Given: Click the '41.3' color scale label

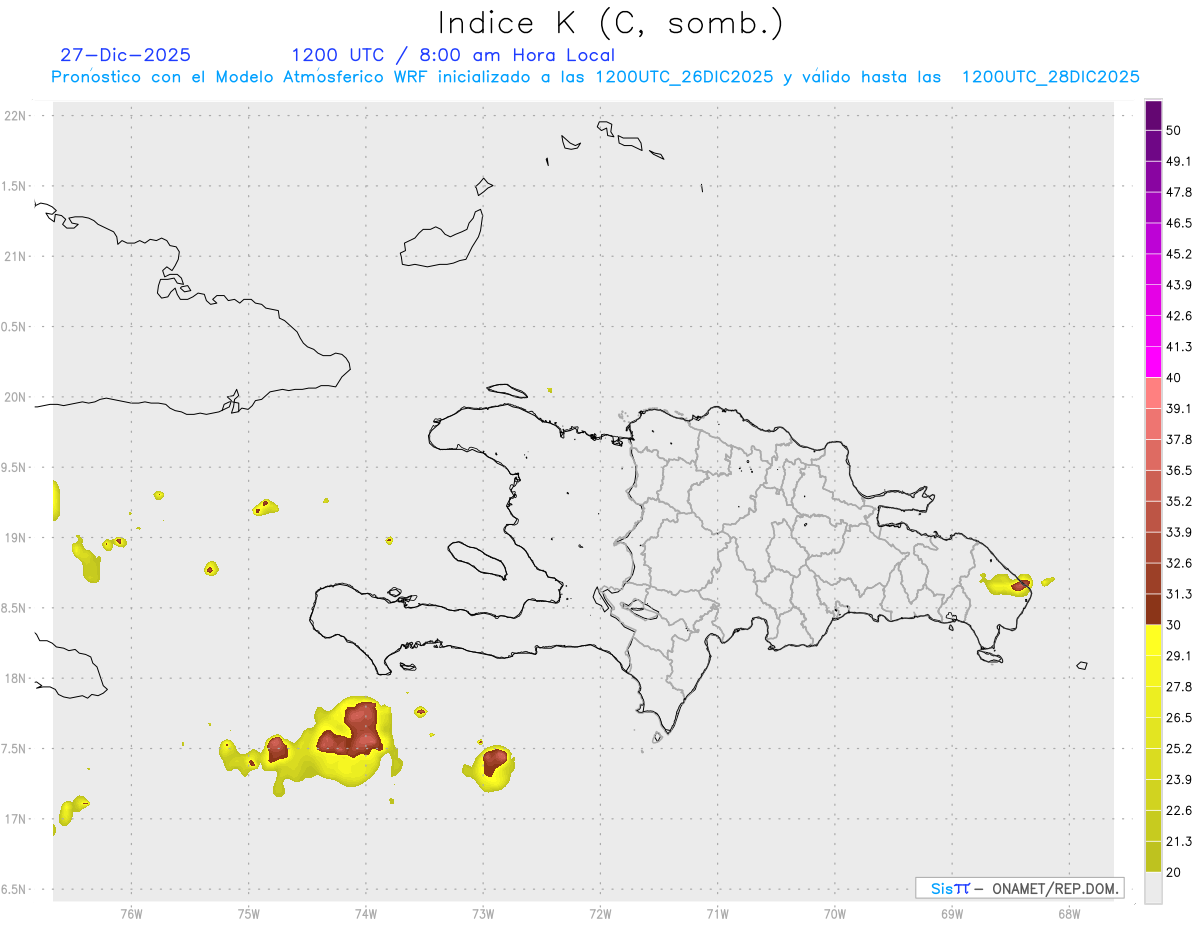Looking at the screenshot, I should pyautogui.click(x=1179, y=347).
